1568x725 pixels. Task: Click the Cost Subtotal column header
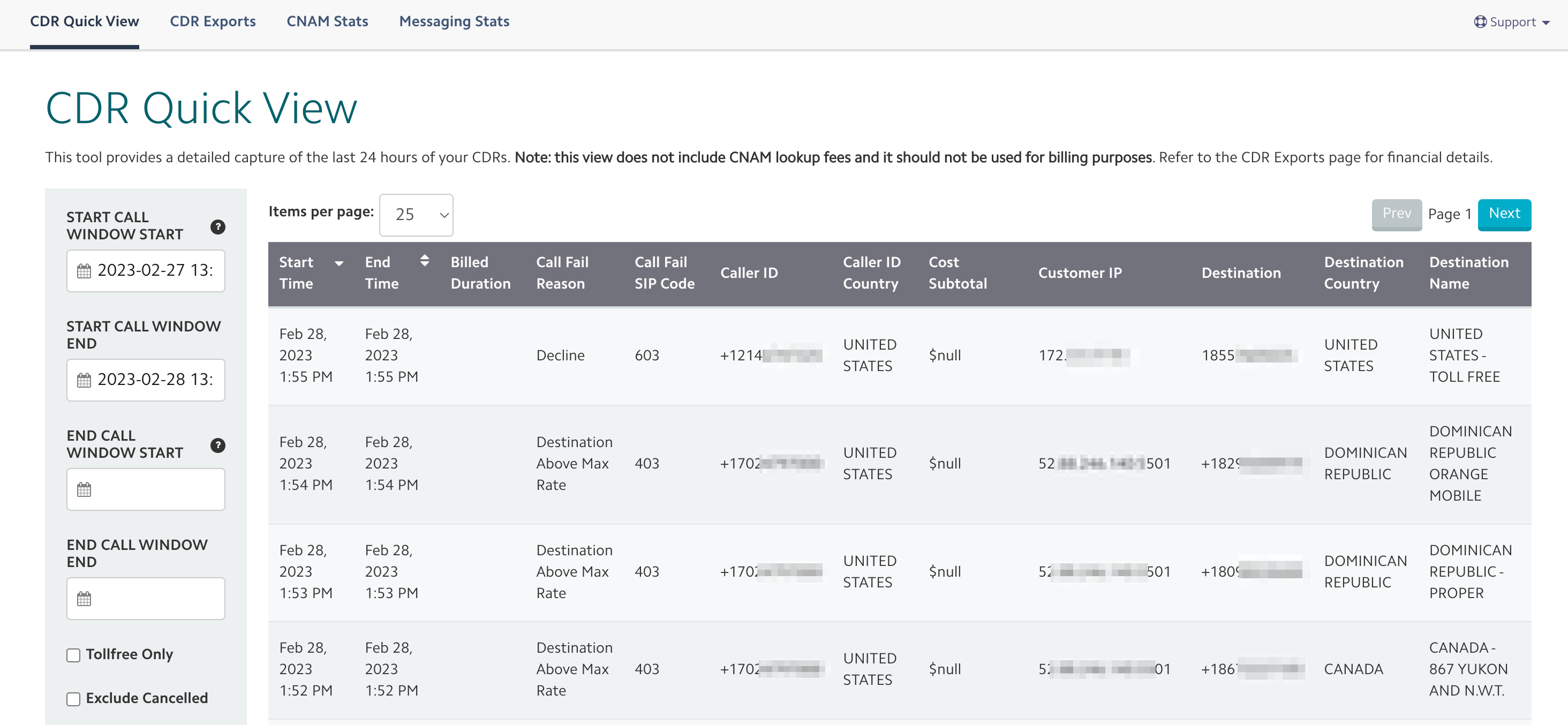point(958,273)
